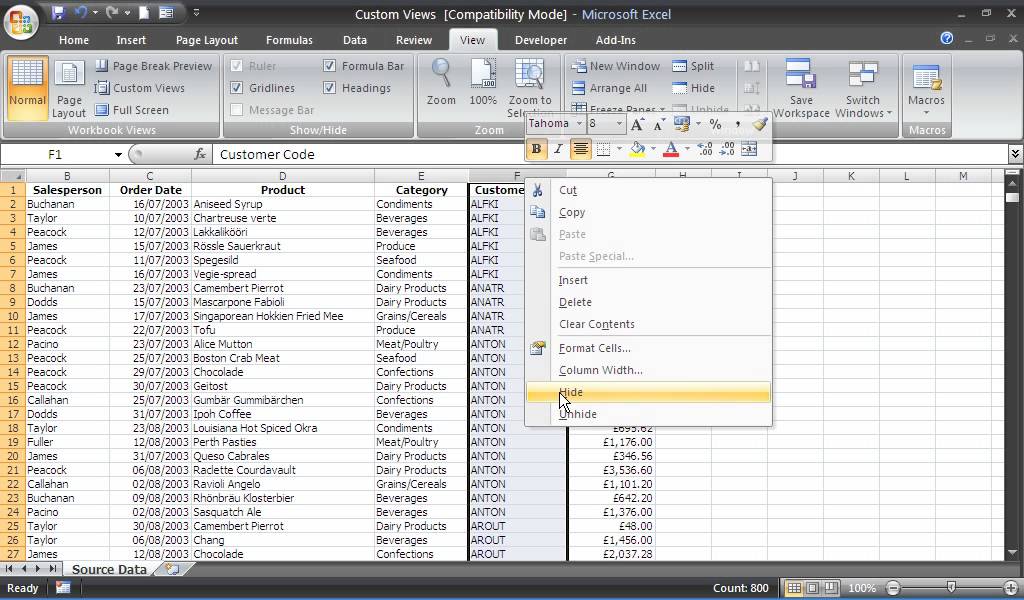Open the Name Box dropdown arrow
Image resolution: width=1024 pixels, height=600 pixels.
118,155
